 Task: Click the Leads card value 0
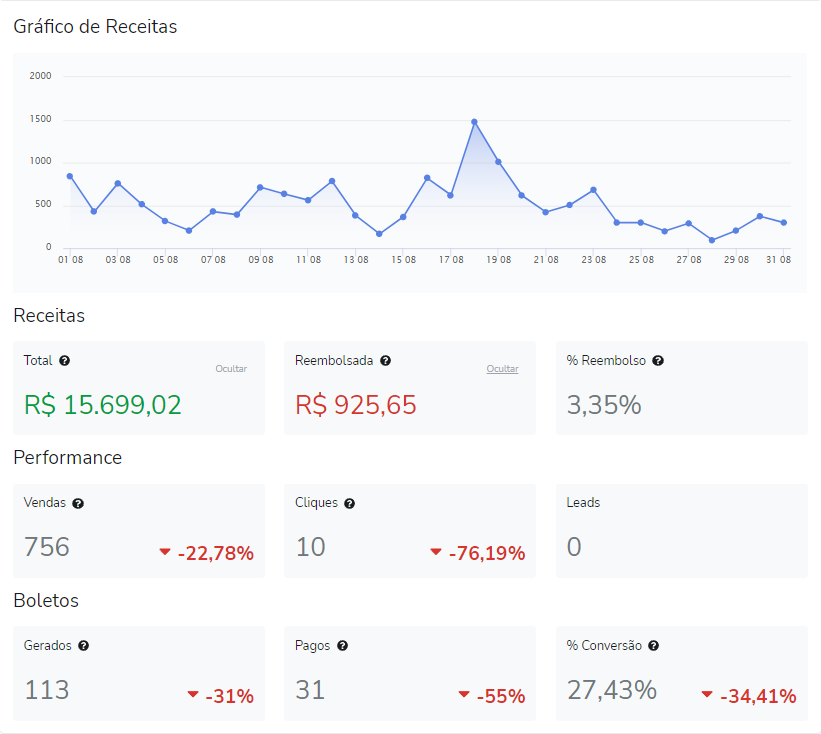[x=574, y=547]
